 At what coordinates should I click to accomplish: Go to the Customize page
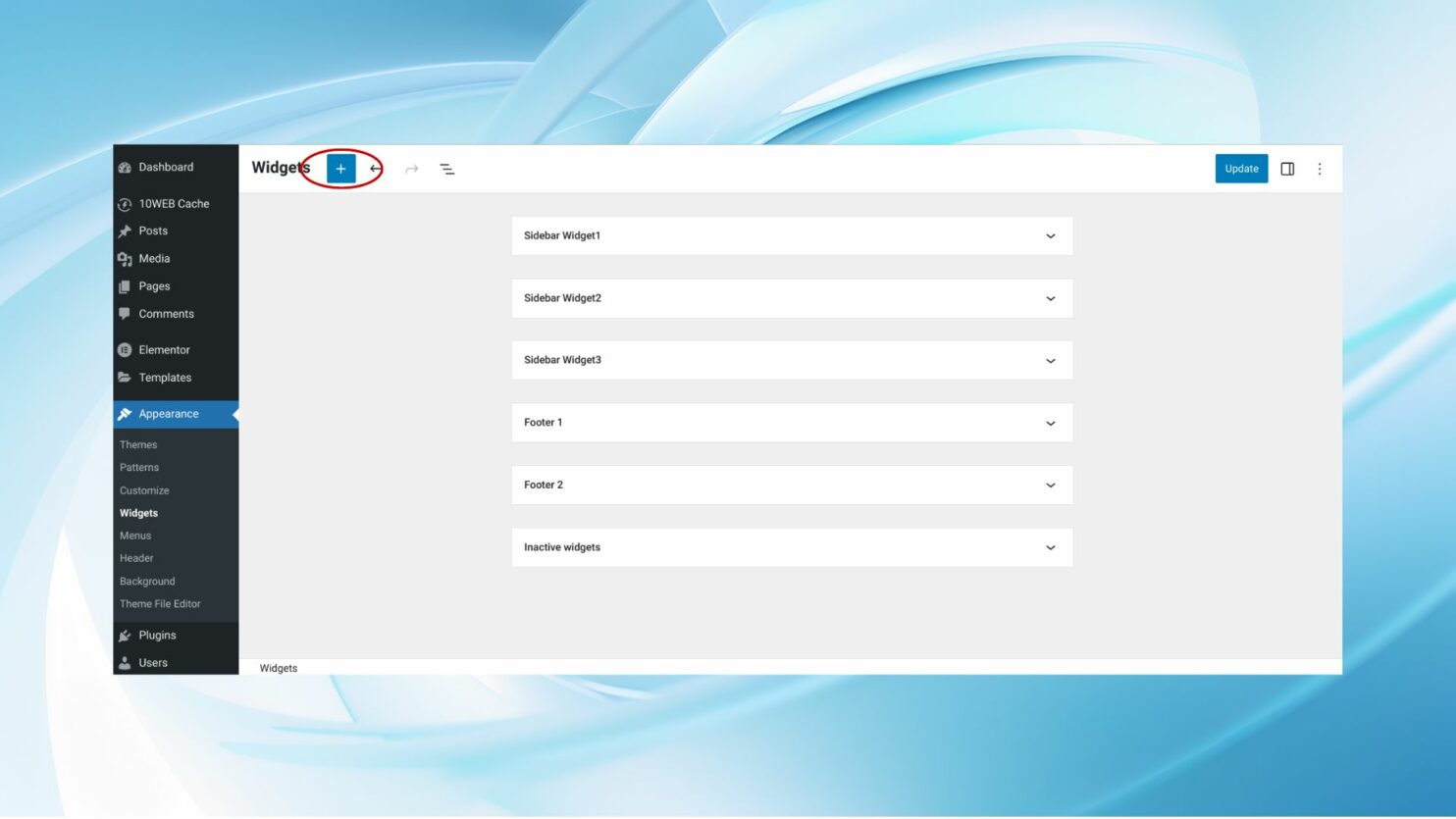[x=143, y=489]
